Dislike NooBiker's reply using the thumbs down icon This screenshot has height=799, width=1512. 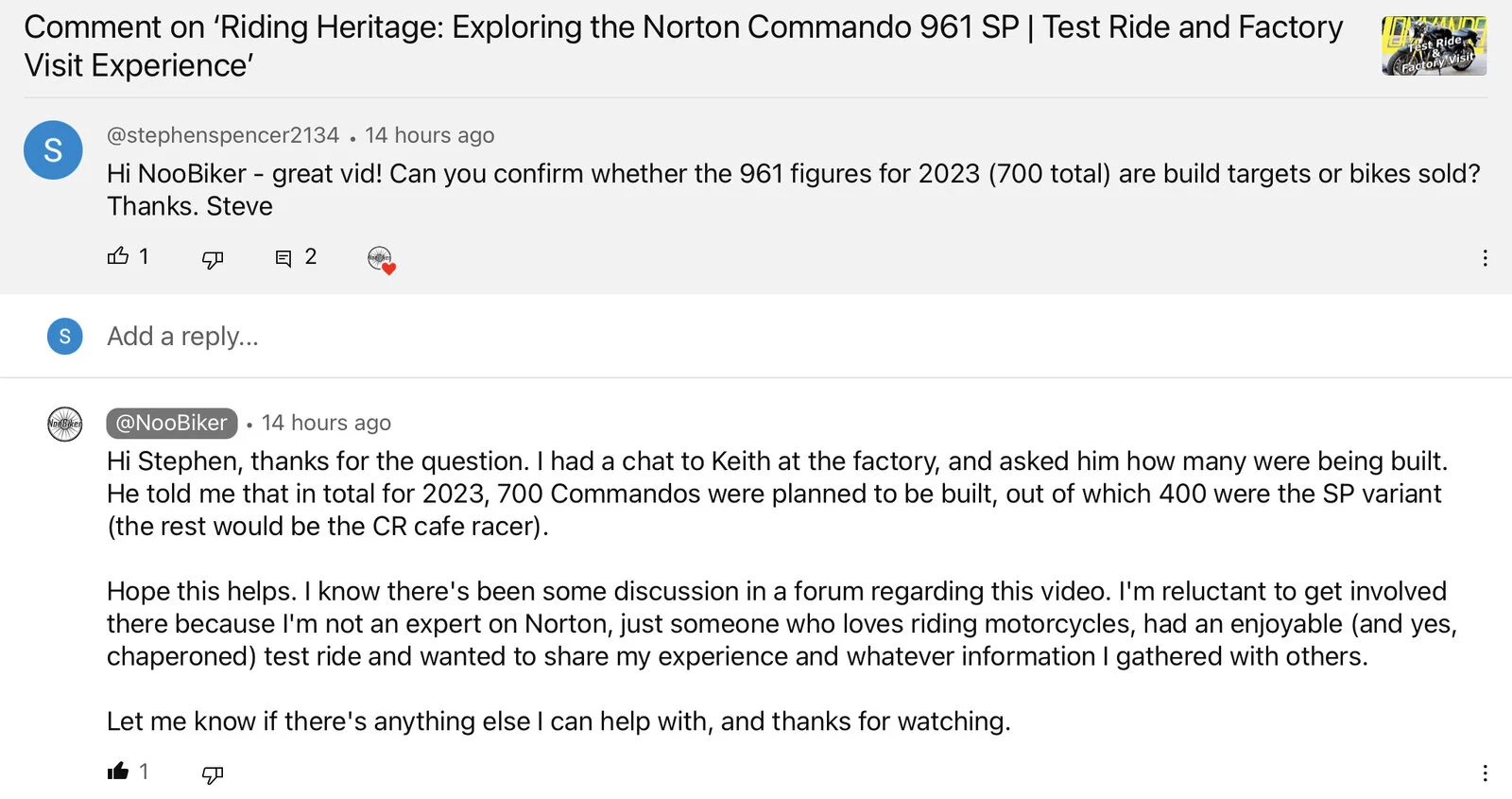click(x=212, y=773)
